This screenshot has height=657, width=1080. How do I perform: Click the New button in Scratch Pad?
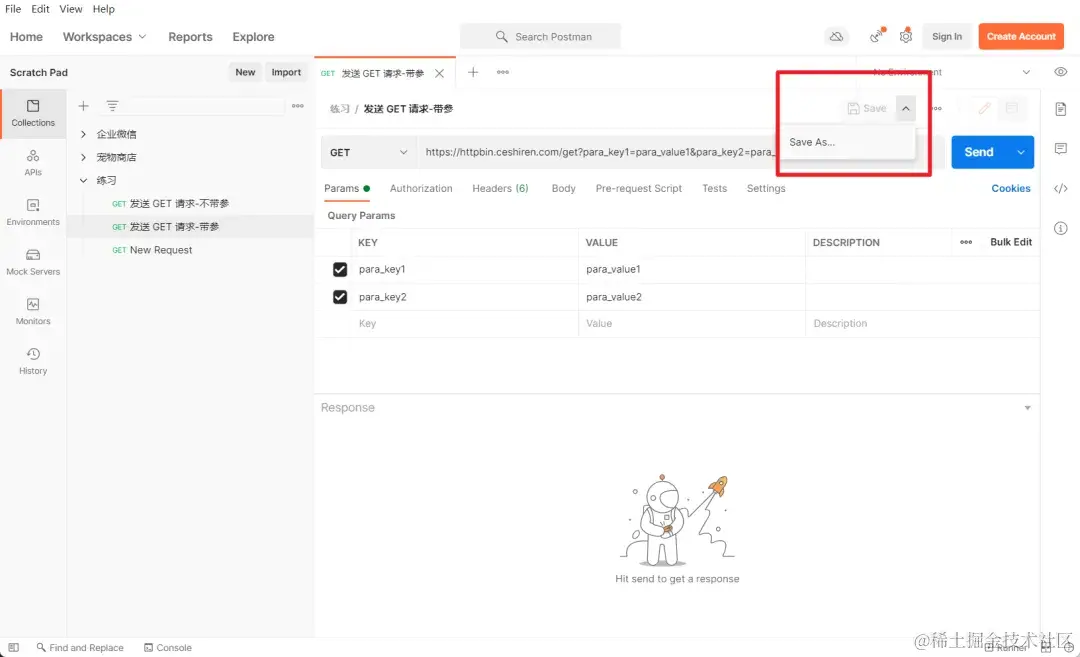(x=245, y=72)
